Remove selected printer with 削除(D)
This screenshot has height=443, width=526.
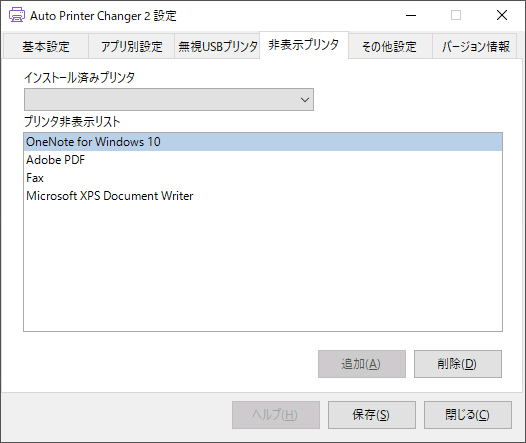click(x=458, y=364)
